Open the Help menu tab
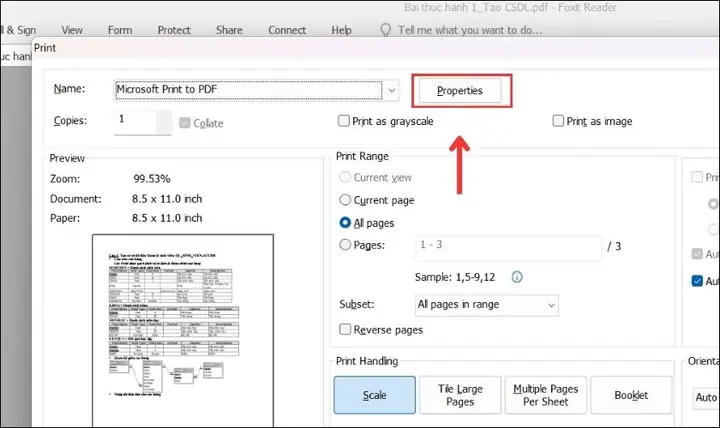720x428 pixels. (342, 30)
